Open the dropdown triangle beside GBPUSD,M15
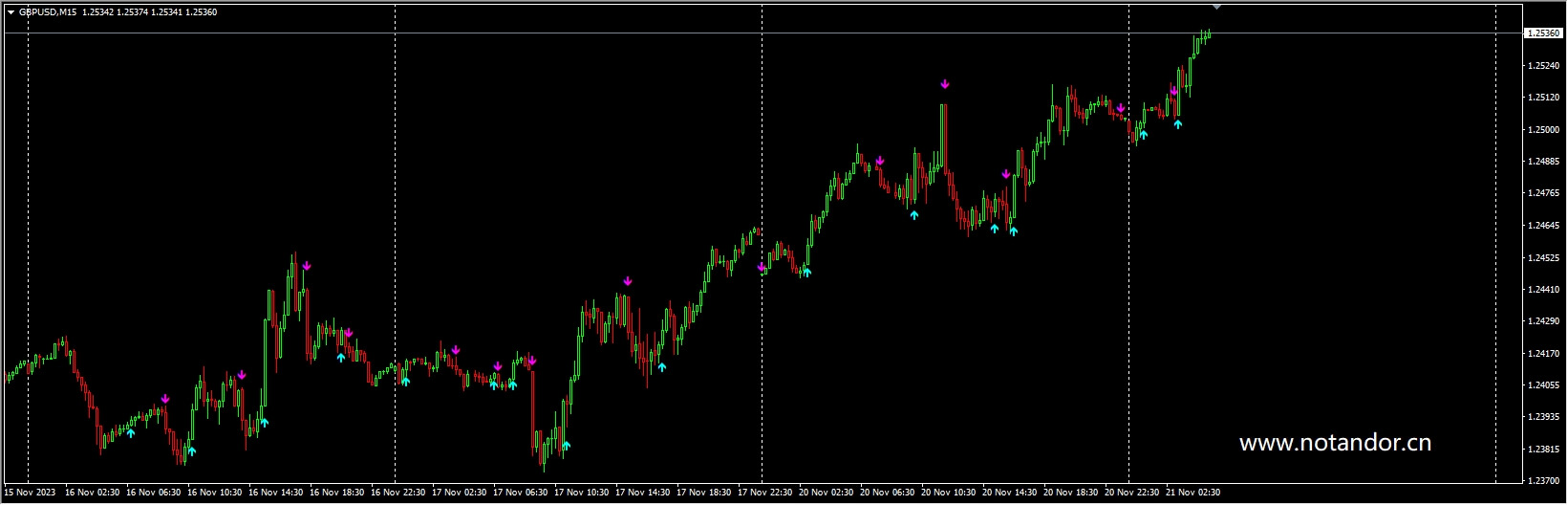The width and height of the screenshot is (1568, 505). (11, 12)
